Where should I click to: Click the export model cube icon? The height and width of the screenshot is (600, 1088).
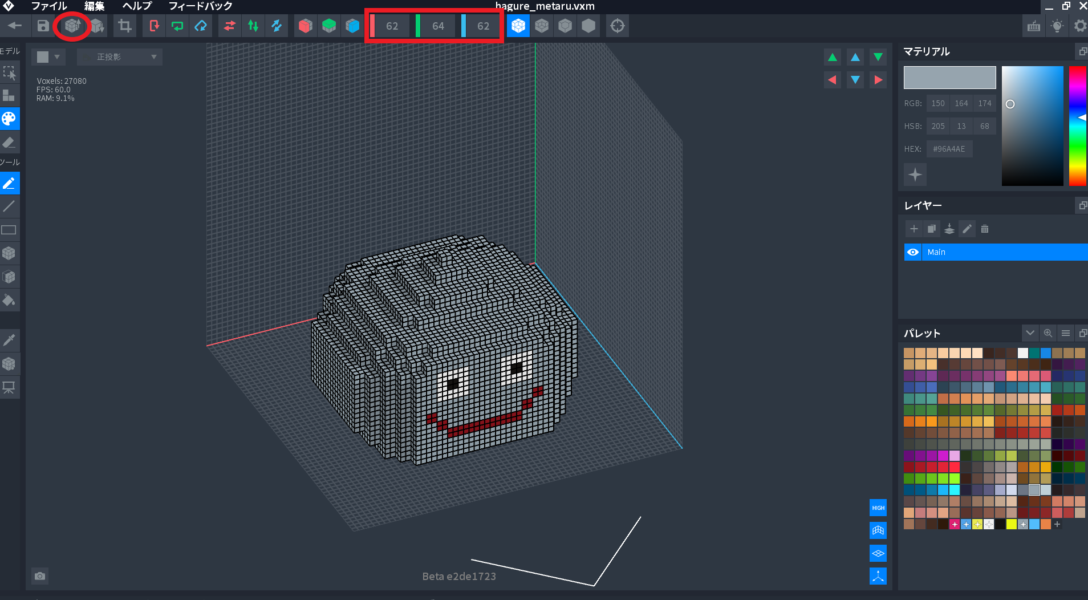pos(72,26)
